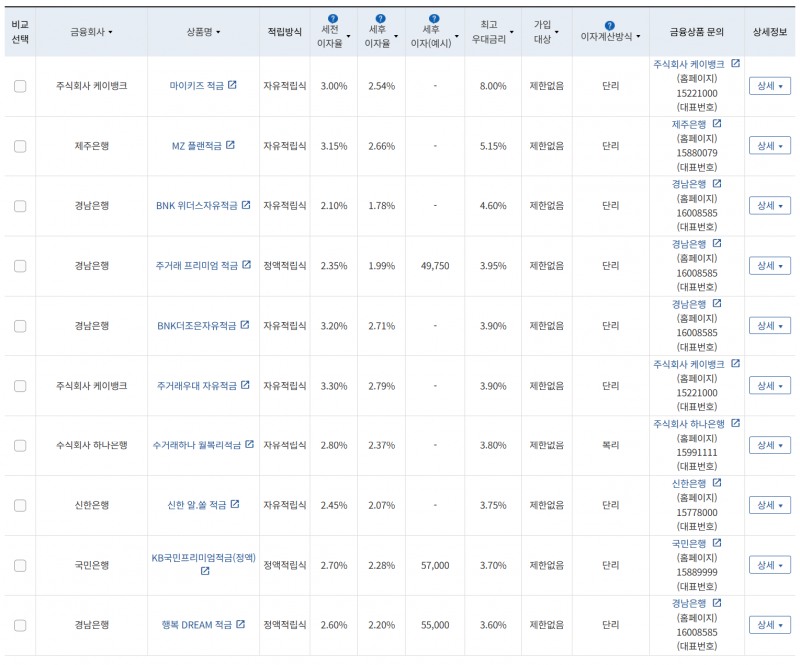Visit 제주은행 homepage link in contact column
The width and height of the screenshot is (800, 665).
click(x=689, y=124)
